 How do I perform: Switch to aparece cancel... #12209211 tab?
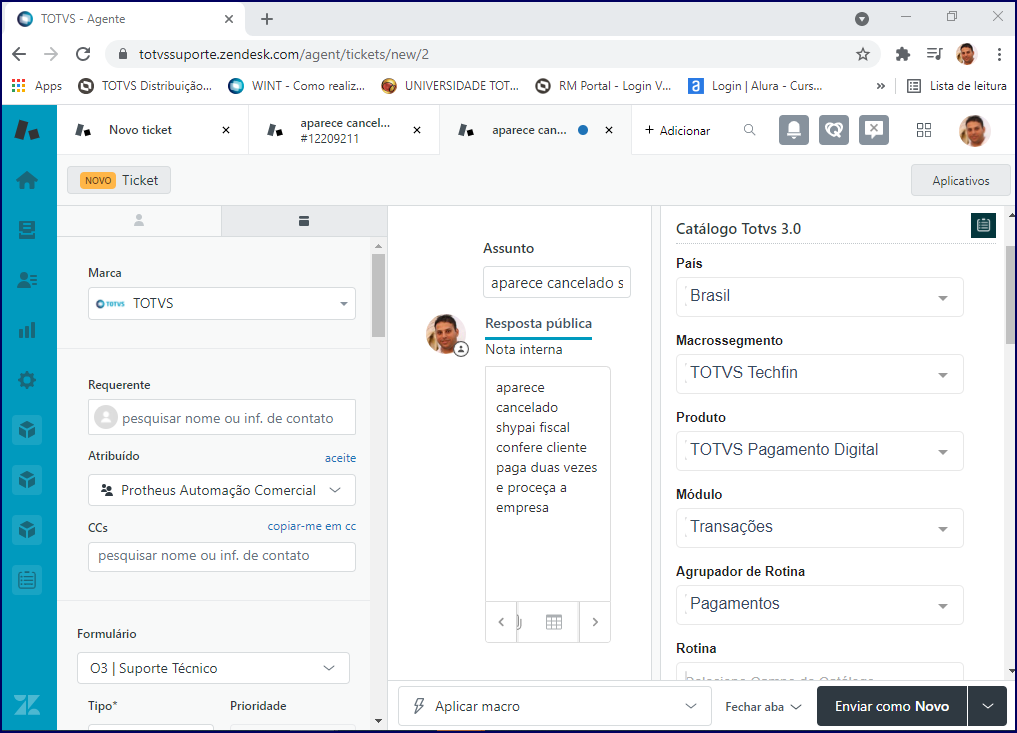(x=344, y=130)
